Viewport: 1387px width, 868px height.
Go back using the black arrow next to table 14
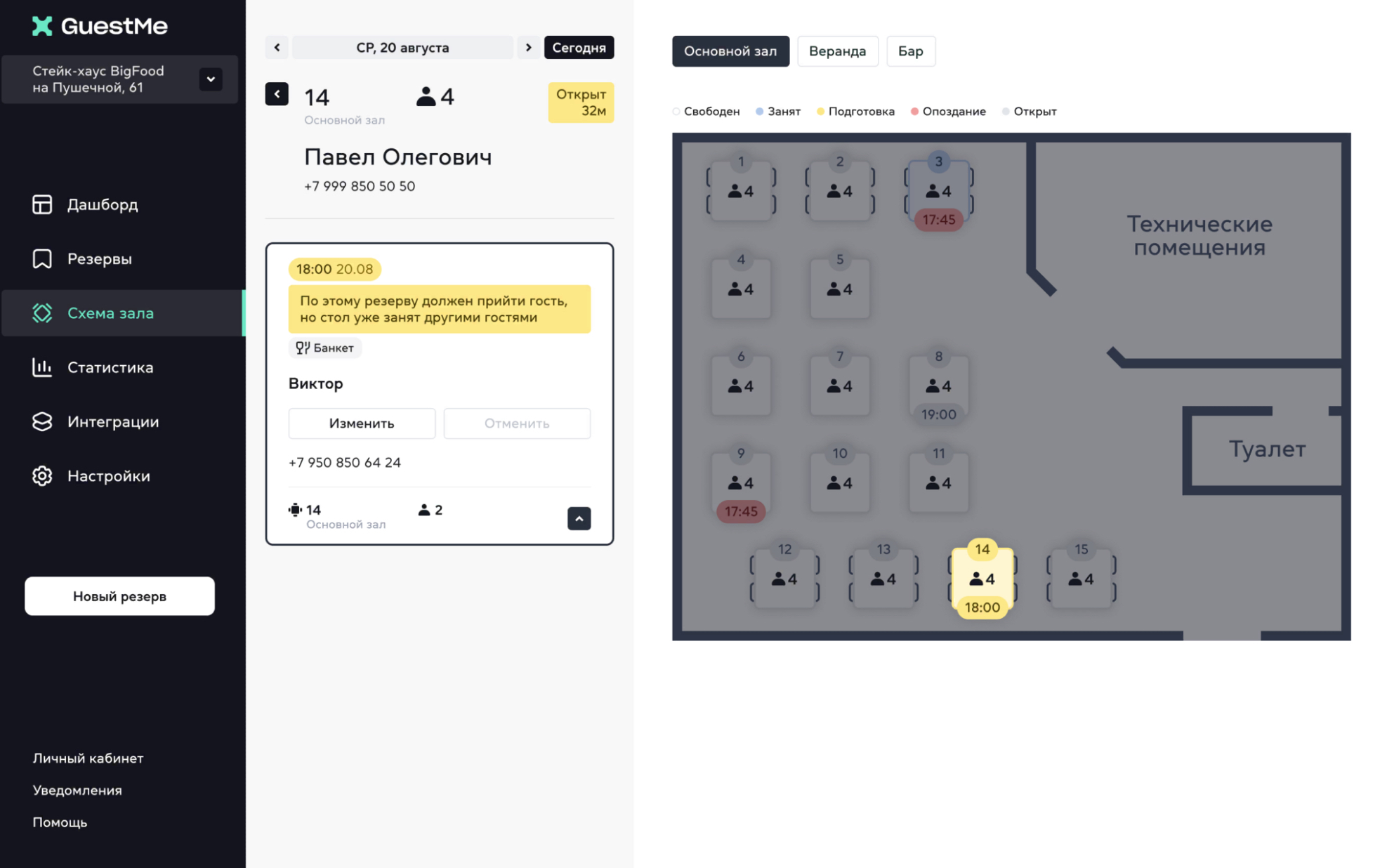click(x=277, y=94)
